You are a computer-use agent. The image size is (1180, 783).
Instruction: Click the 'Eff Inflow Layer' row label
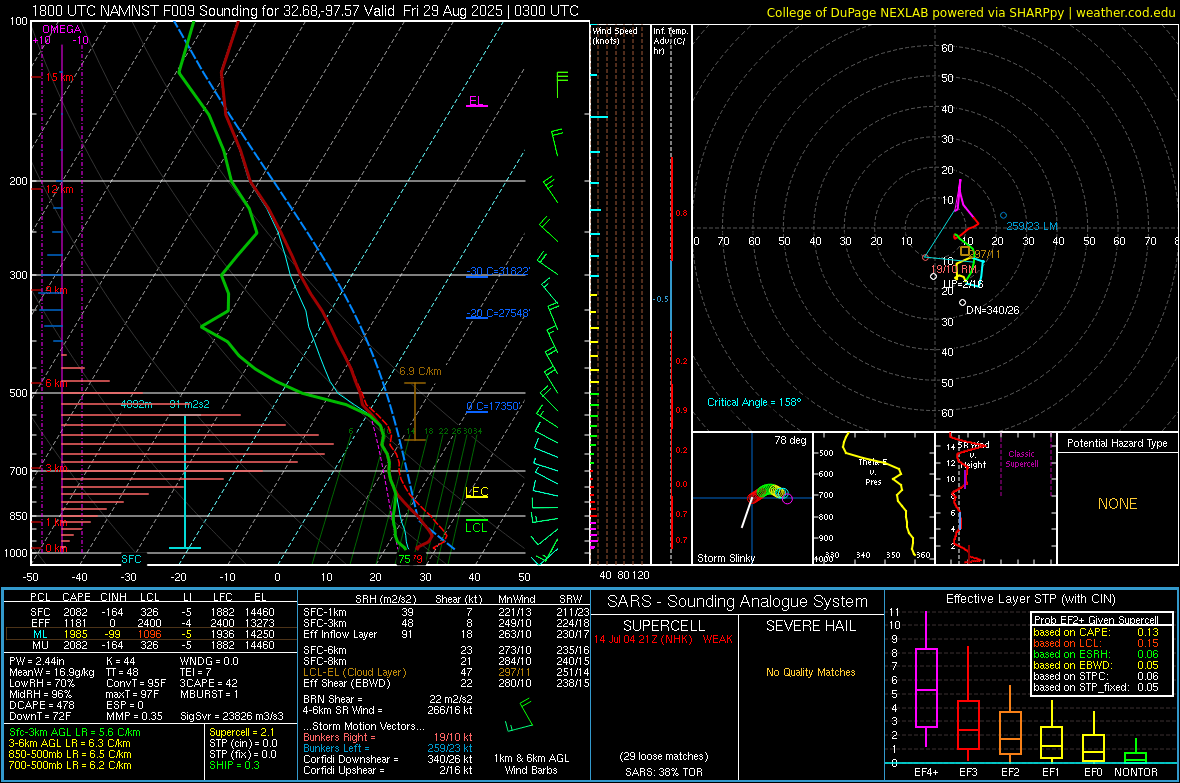tap(340, 634)
